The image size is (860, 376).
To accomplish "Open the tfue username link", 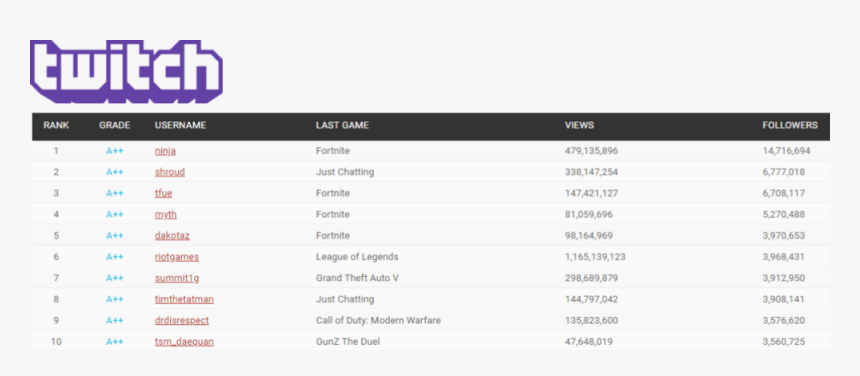I will pyautogui.click(x=163, y=193).
